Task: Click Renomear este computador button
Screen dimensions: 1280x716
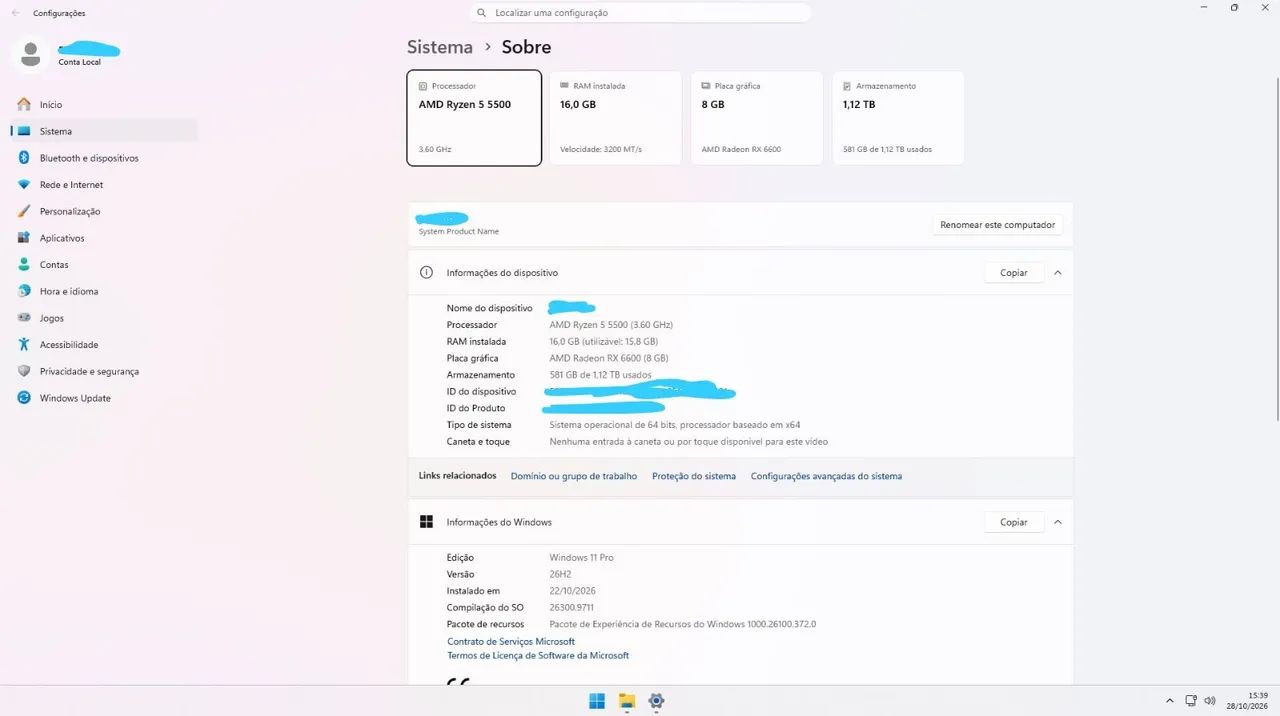Action: 998,225
